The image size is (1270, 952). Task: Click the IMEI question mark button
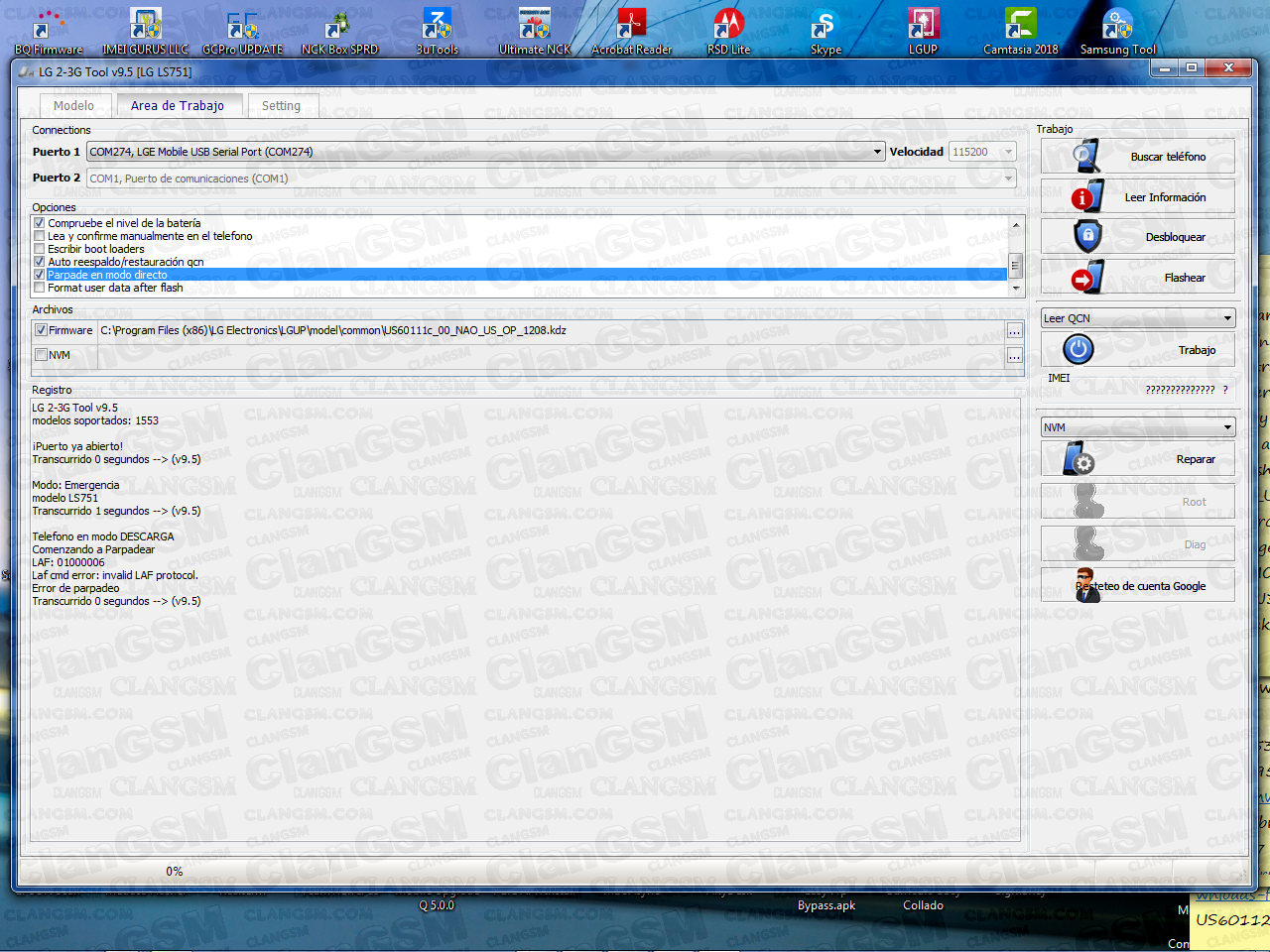(1225, 390)
